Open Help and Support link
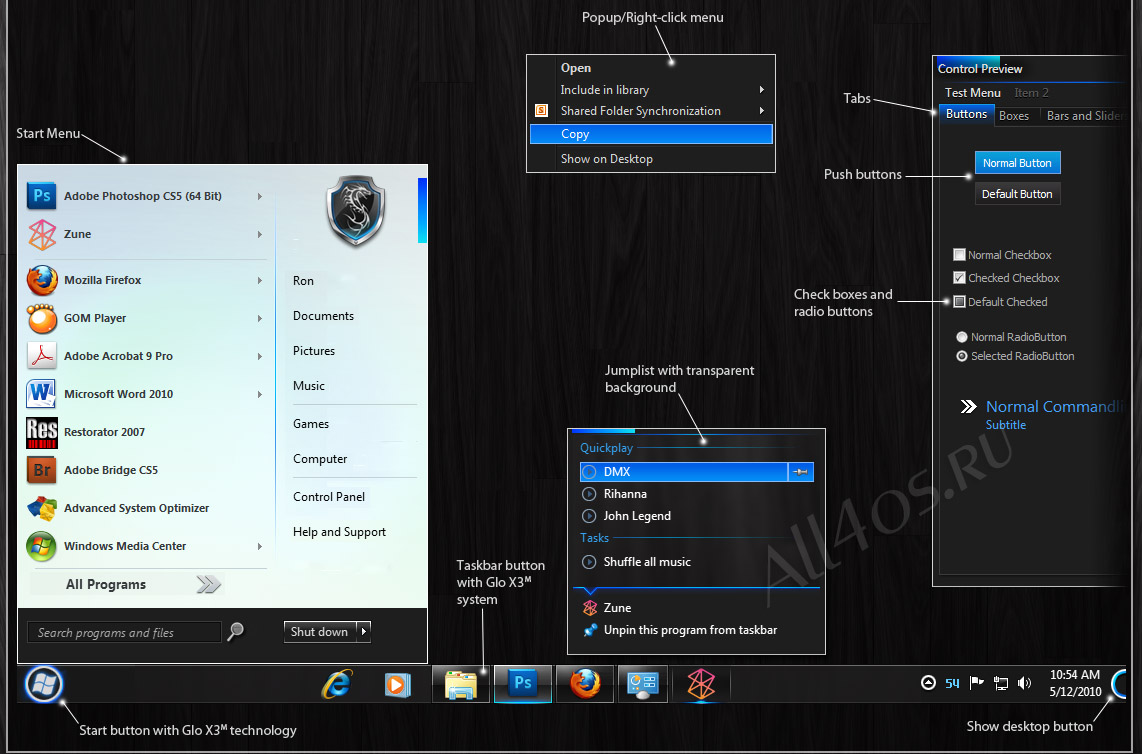Screen dimensions: 1142x754 339,532
